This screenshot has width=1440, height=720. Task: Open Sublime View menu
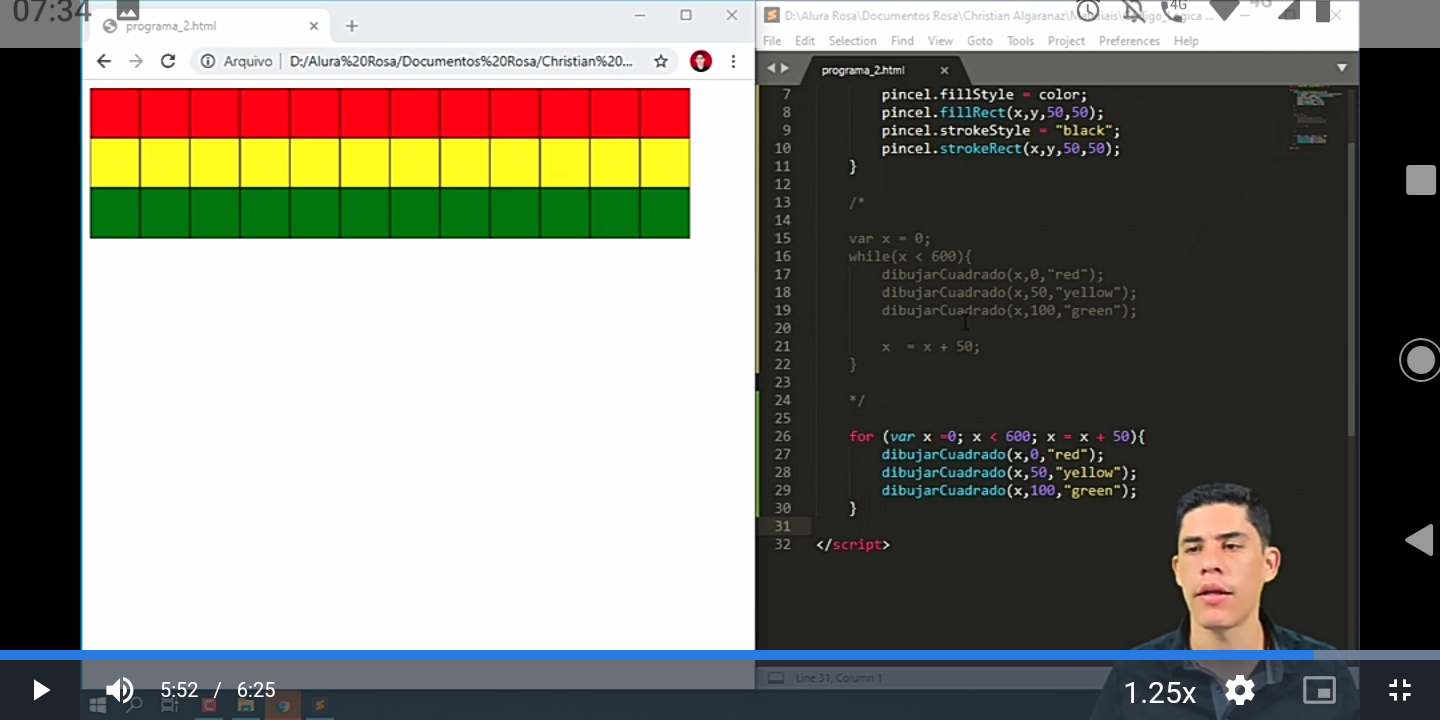[x=940, y=41]
